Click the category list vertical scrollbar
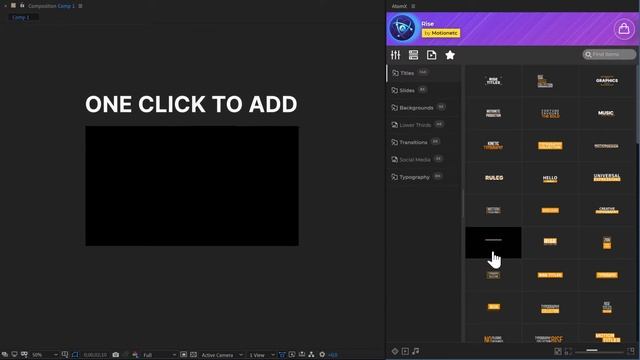The width and height of the screenshot is (640, 360). (x=463, y=203)
